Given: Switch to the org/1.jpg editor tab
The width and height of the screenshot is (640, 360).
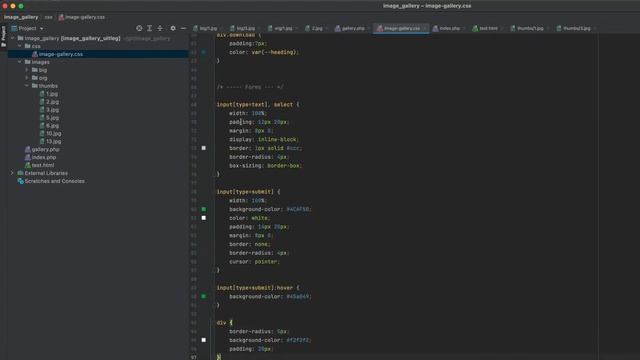Looking at the screenshot, I should (x=283, y=29).
